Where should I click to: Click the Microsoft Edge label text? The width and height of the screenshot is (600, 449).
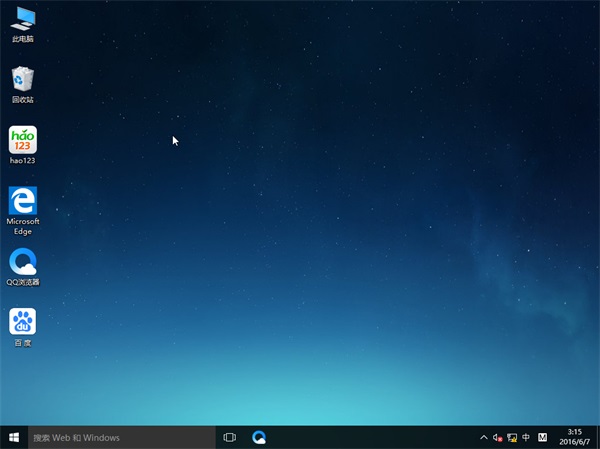coord(22,225)
